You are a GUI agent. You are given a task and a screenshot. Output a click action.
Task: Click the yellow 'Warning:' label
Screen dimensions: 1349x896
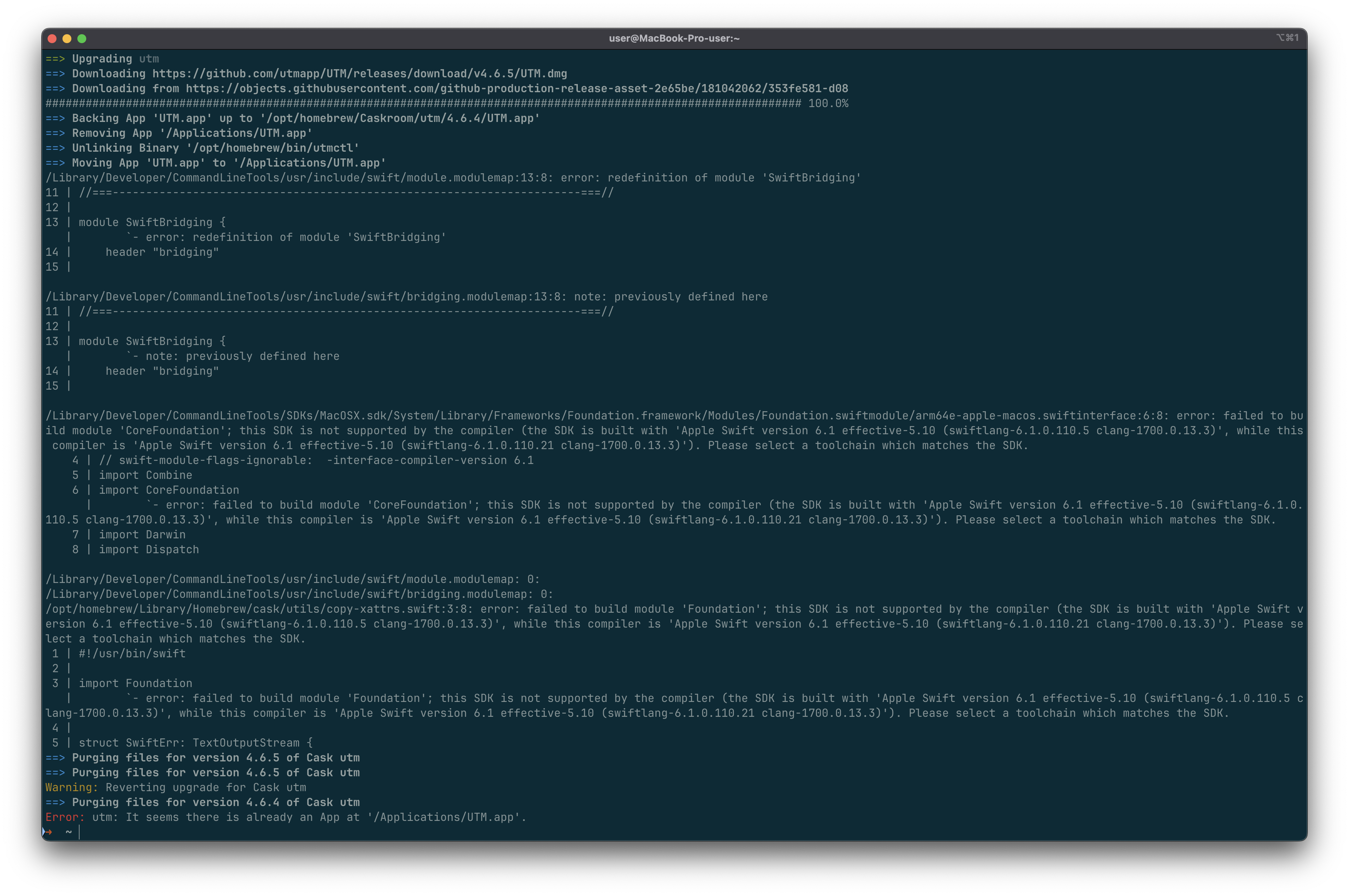71,787
